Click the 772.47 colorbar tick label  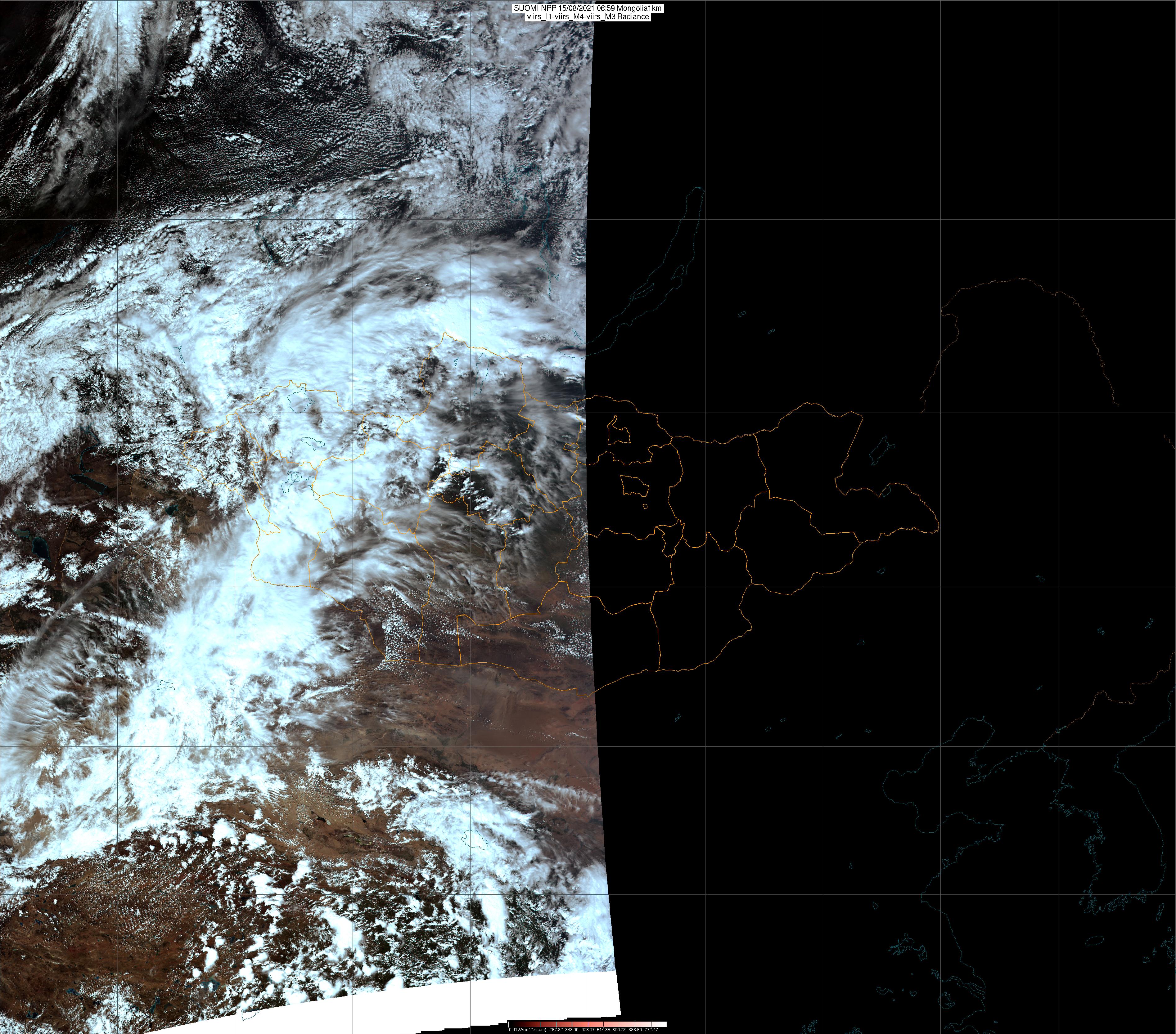click(x=651, y=1029)
